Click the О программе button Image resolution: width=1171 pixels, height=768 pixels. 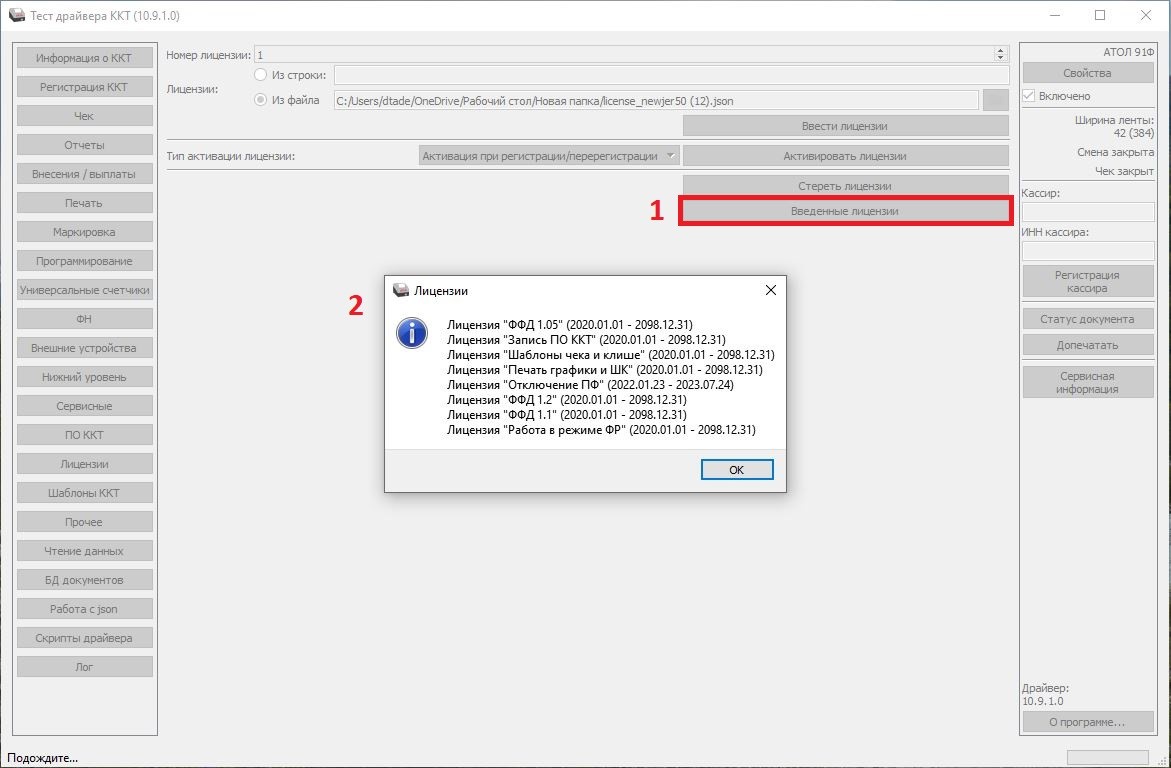pyautogui.click(x=1087, y=722)
